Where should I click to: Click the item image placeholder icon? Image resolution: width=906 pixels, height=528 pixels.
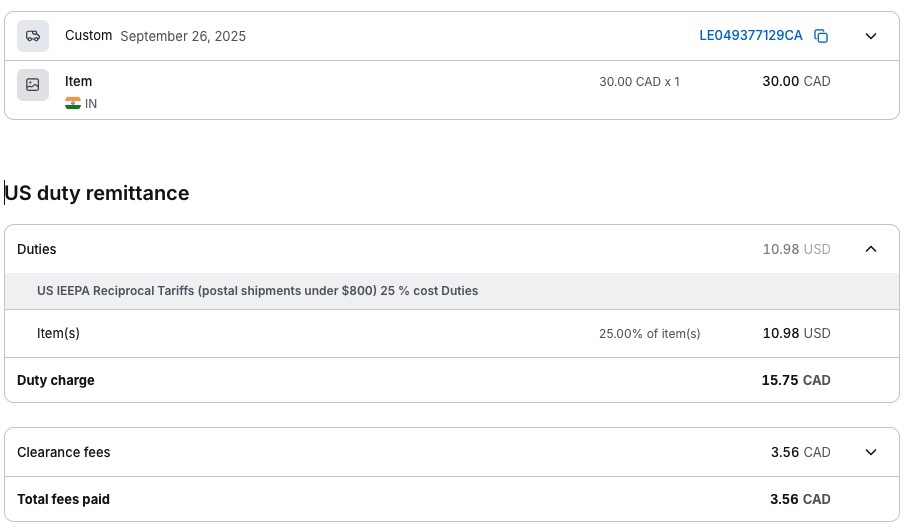[33, 85]
